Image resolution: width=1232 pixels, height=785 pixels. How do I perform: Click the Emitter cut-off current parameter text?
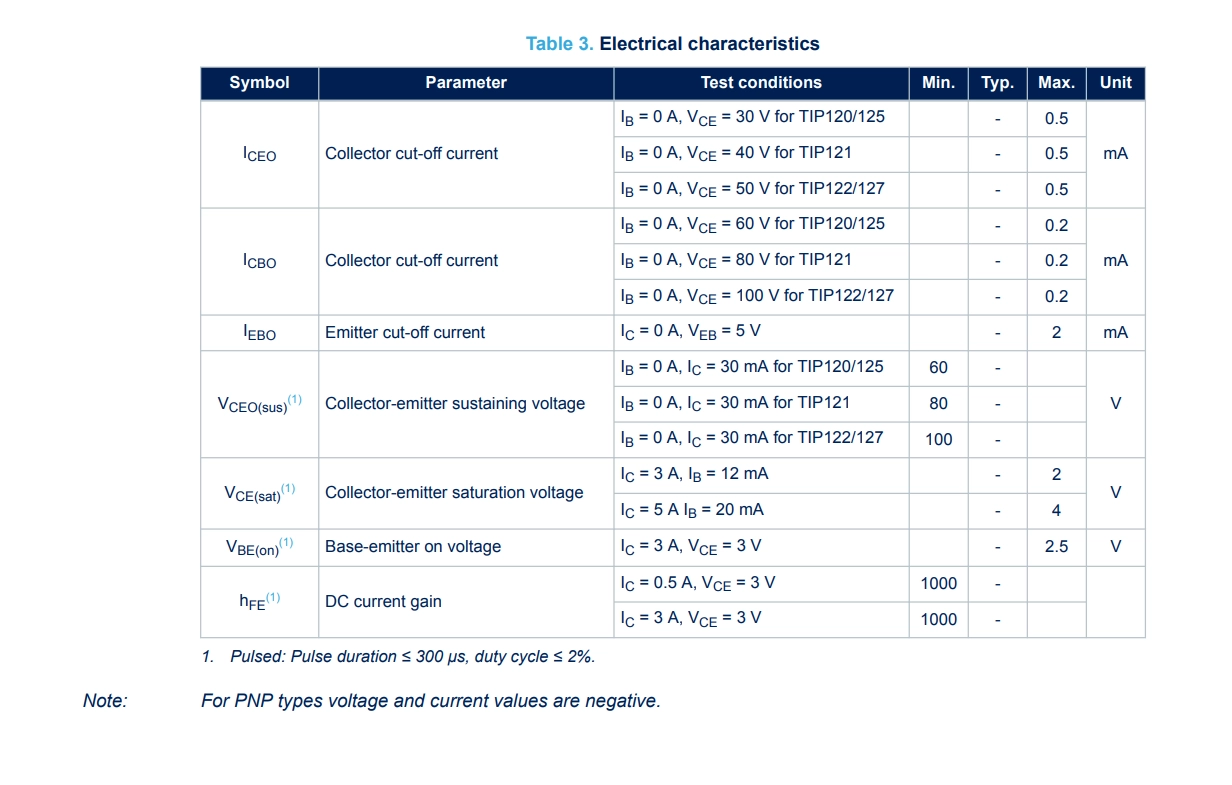tap(405, 332)
